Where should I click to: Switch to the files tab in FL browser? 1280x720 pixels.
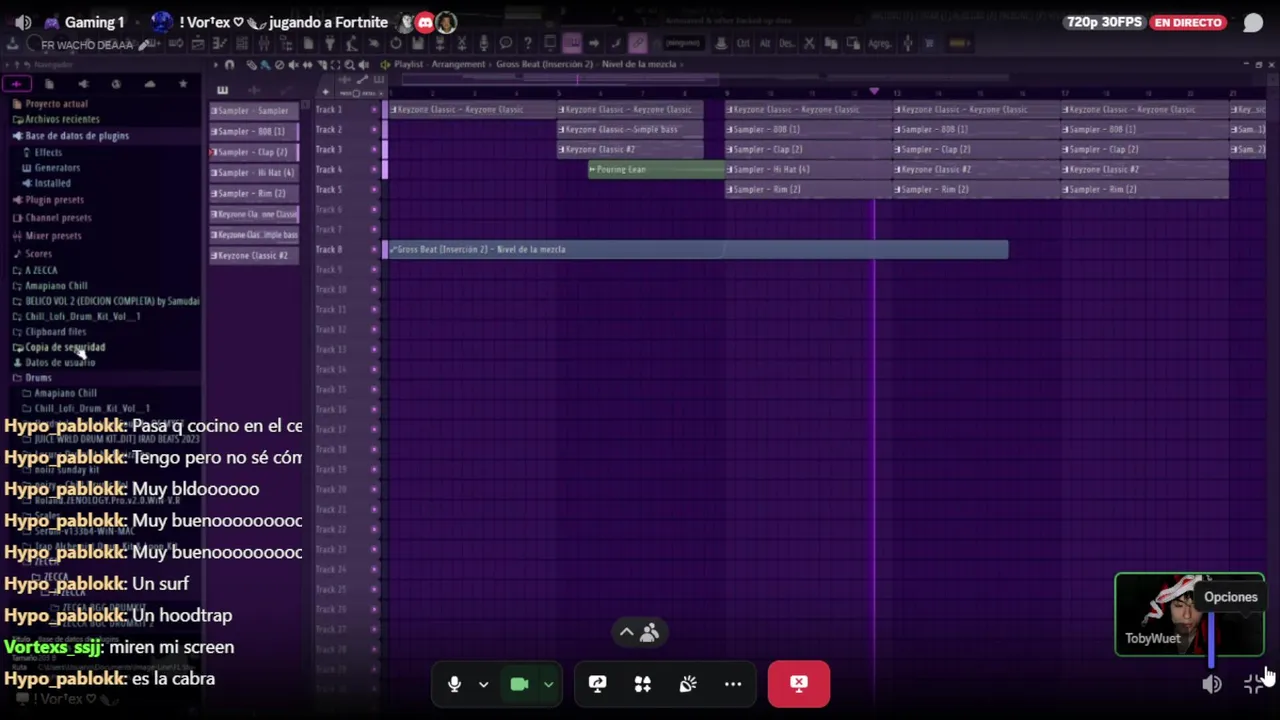[x=49, y=84]
